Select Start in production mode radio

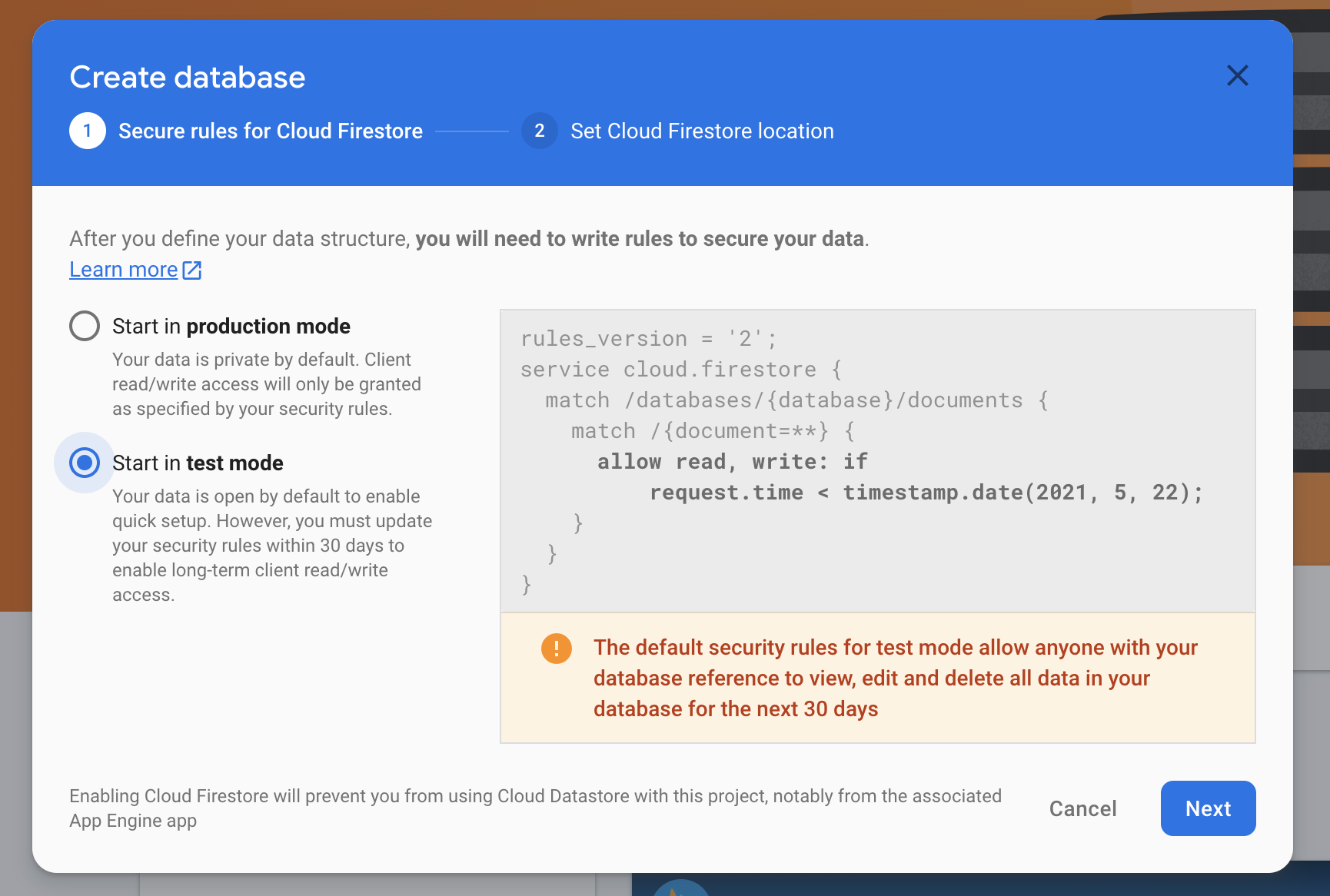pyautogui.click(x=85, y=326)
